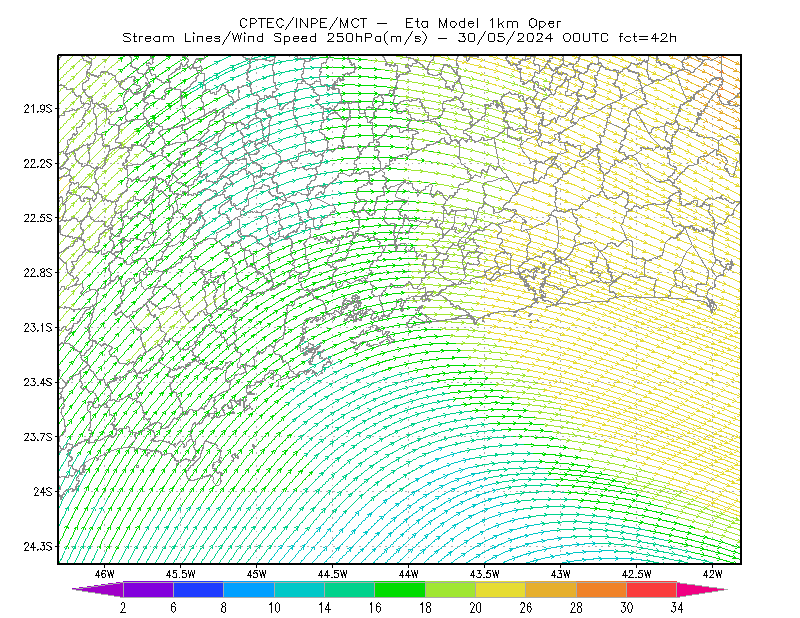The image size is (800, 618).
Task: Click the purple 2-6 color swatch
Action: [x=148, y=589]
